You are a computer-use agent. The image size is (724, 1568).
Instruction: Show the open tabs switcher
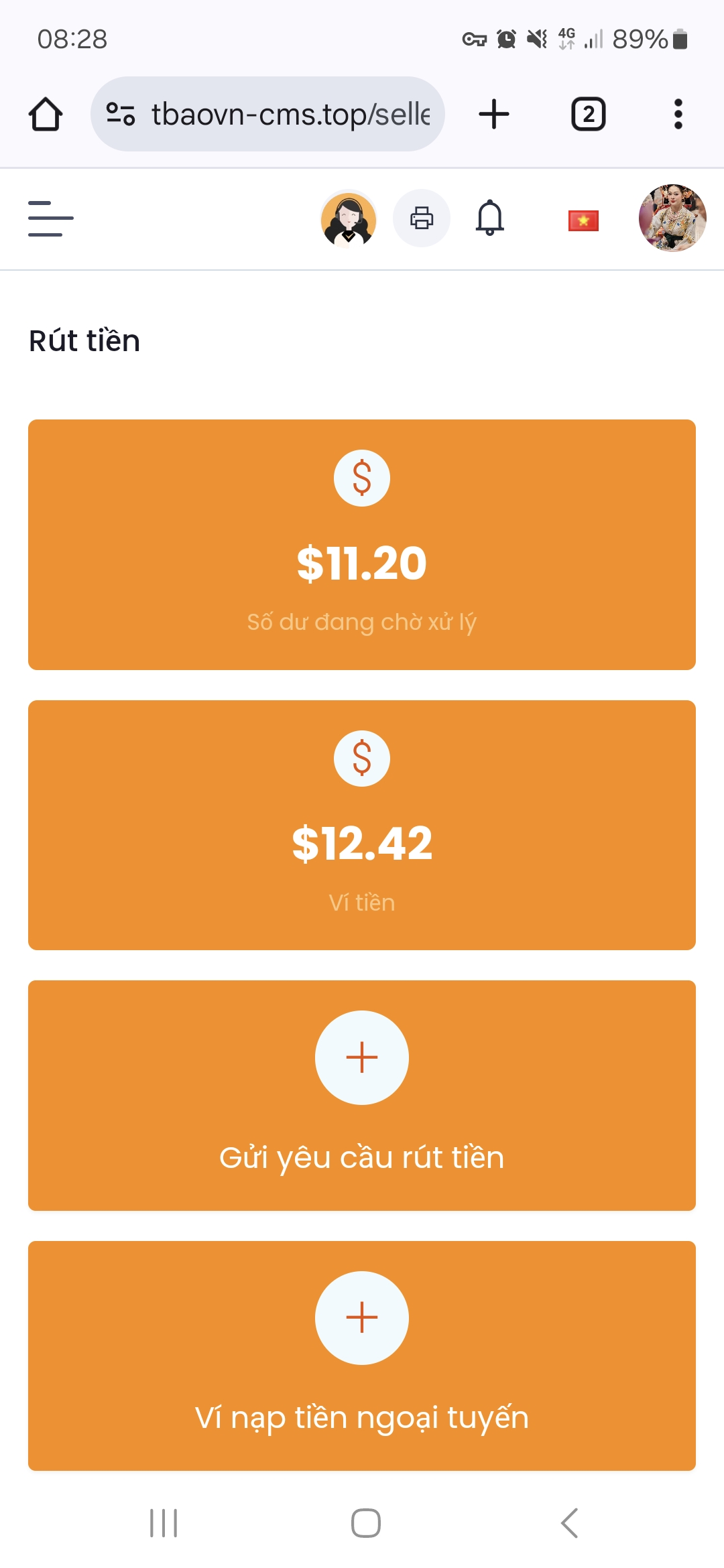tap(588, 114)
